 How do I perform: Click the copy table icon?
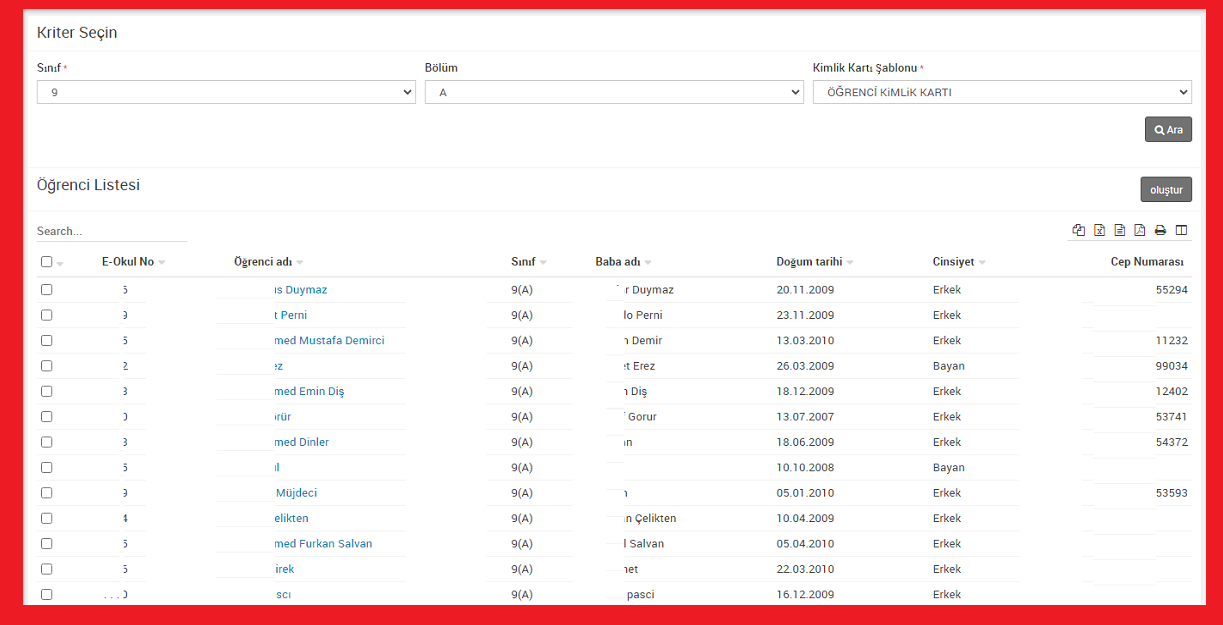click(x=1078, y=230)
